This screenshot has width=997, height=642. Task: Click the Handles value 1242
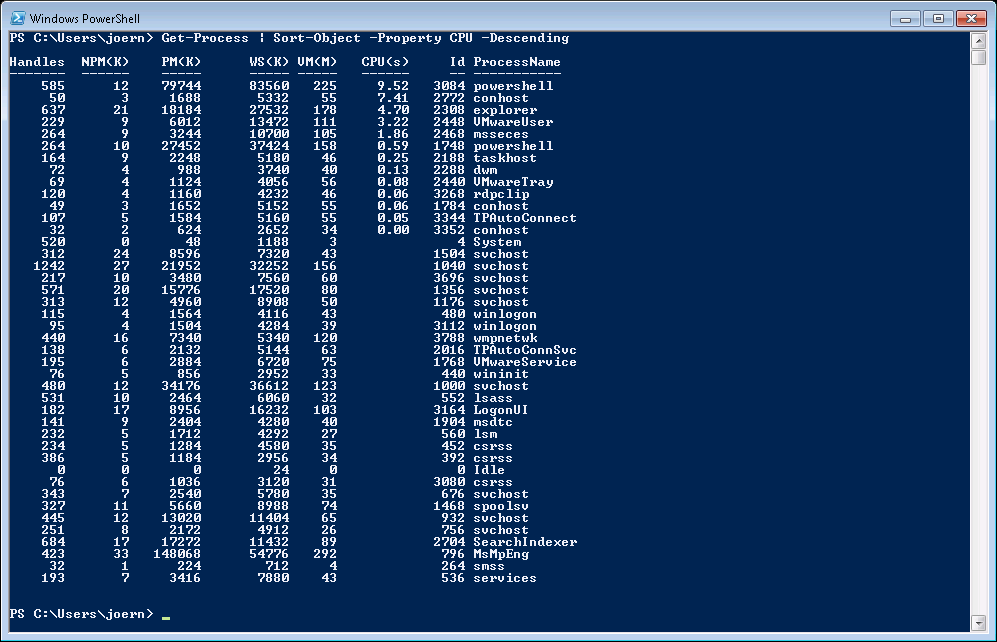pyautogui.click(x=49, y=266)
